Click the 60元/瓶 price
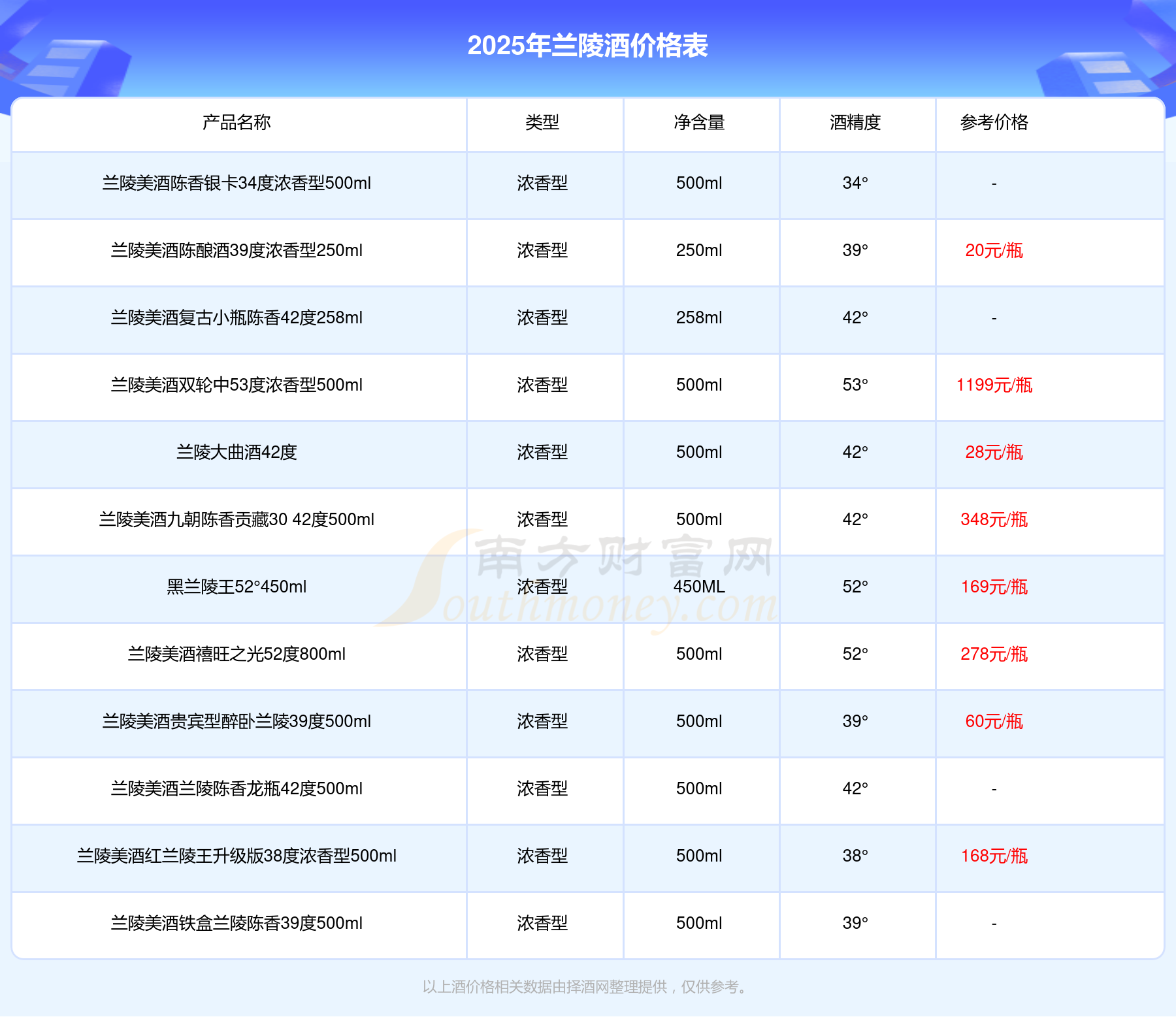The width and height of the screenshot is (1176, 1019). [x=994, y=721]
